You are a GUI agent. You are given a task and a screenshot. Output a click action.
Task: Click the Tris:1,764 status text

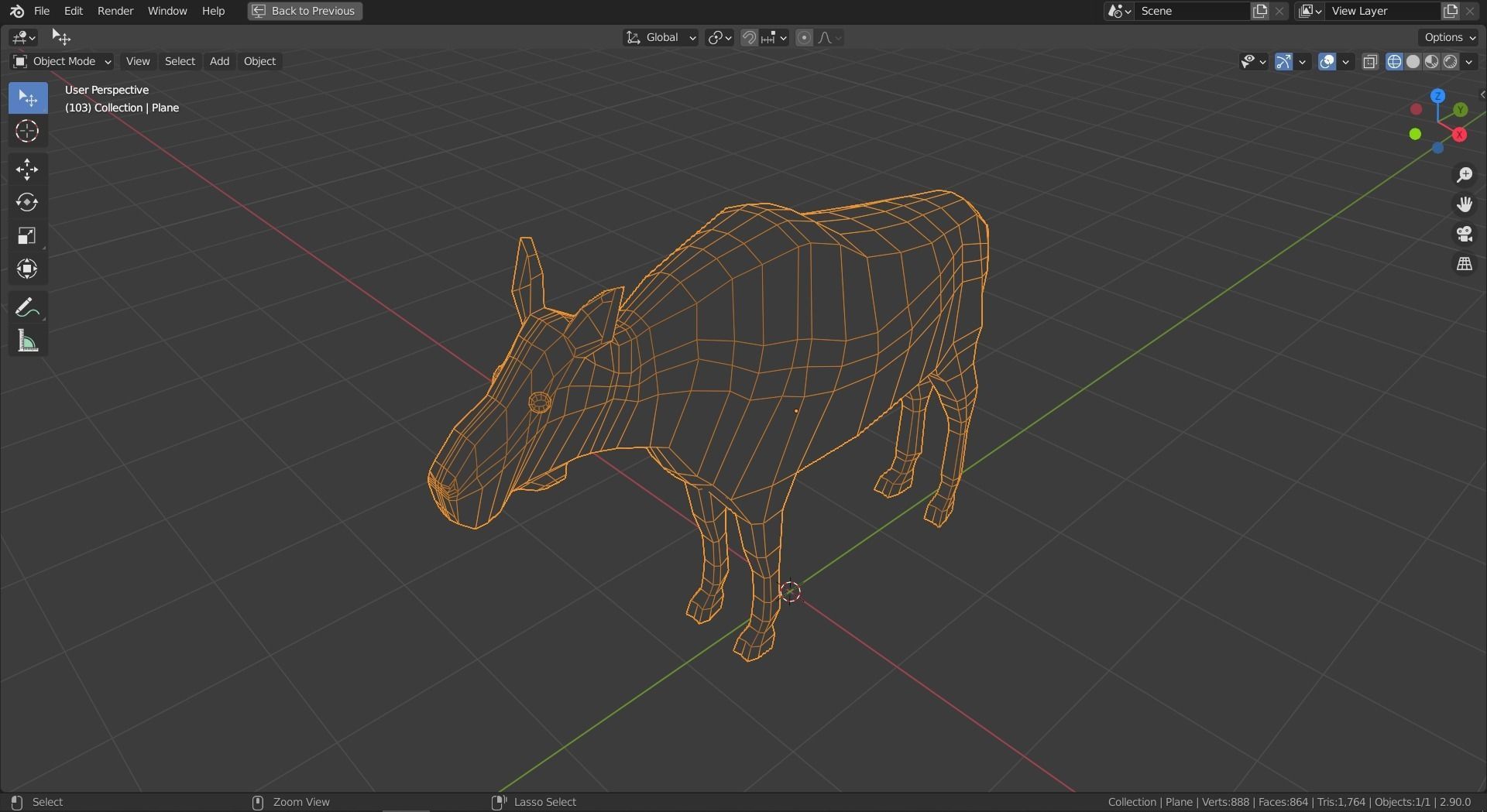click(x=1341, y=802)
